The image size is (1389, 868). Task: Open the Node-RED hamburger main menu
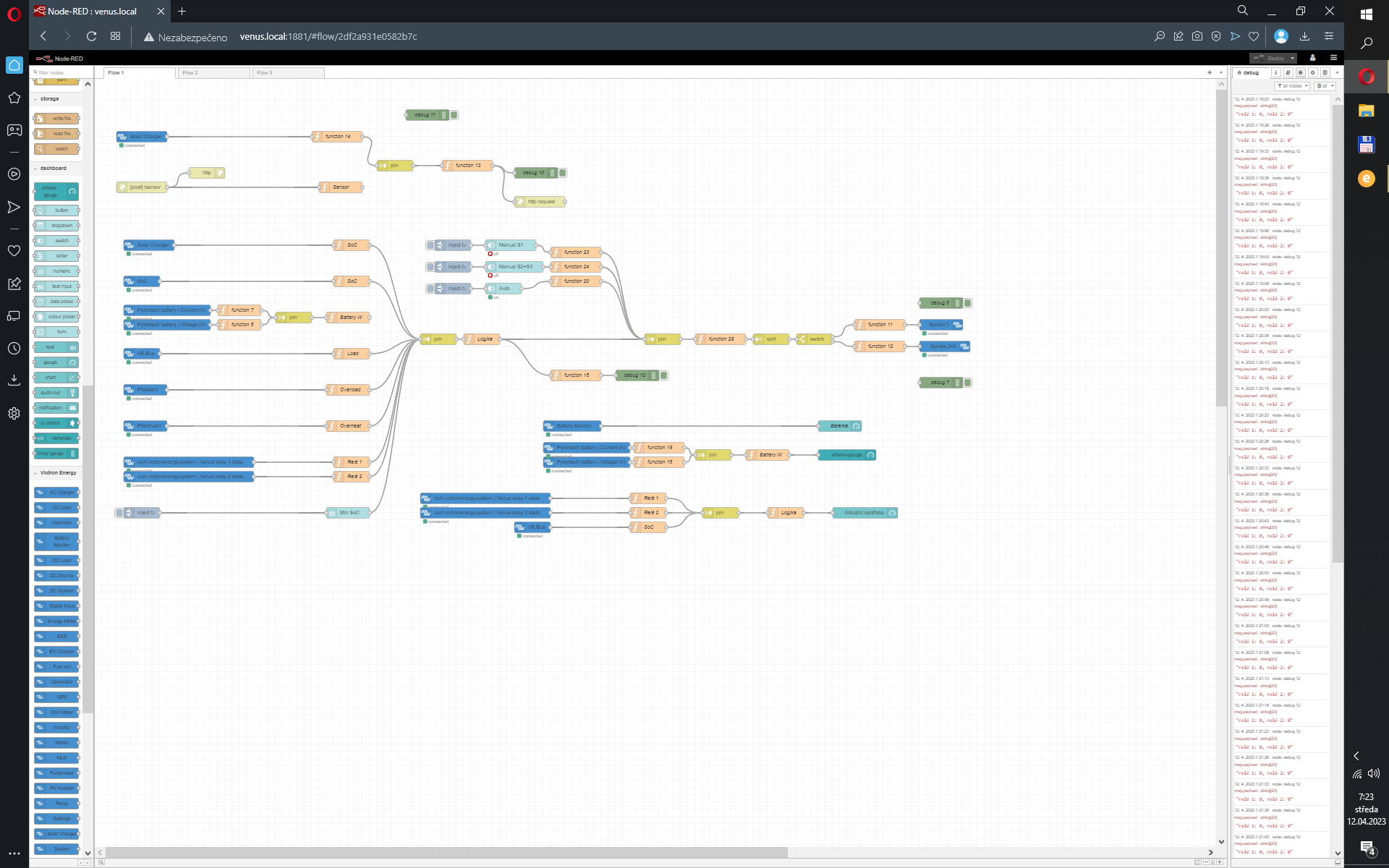click(1333, 58)
